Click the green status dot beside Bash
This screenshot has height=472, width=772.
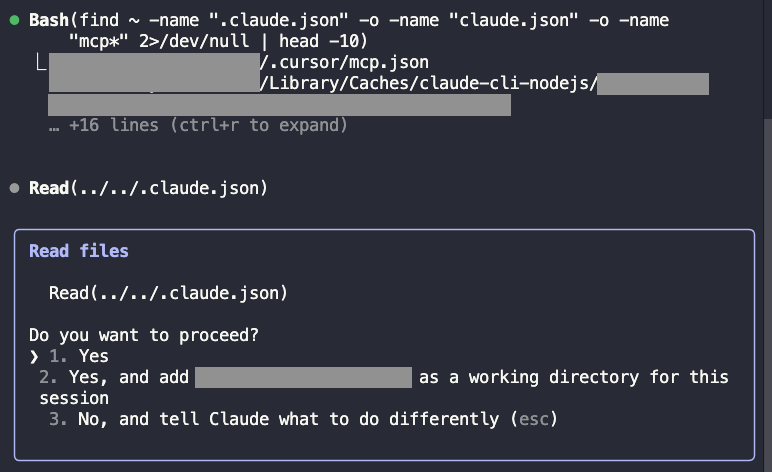point(14,20)
